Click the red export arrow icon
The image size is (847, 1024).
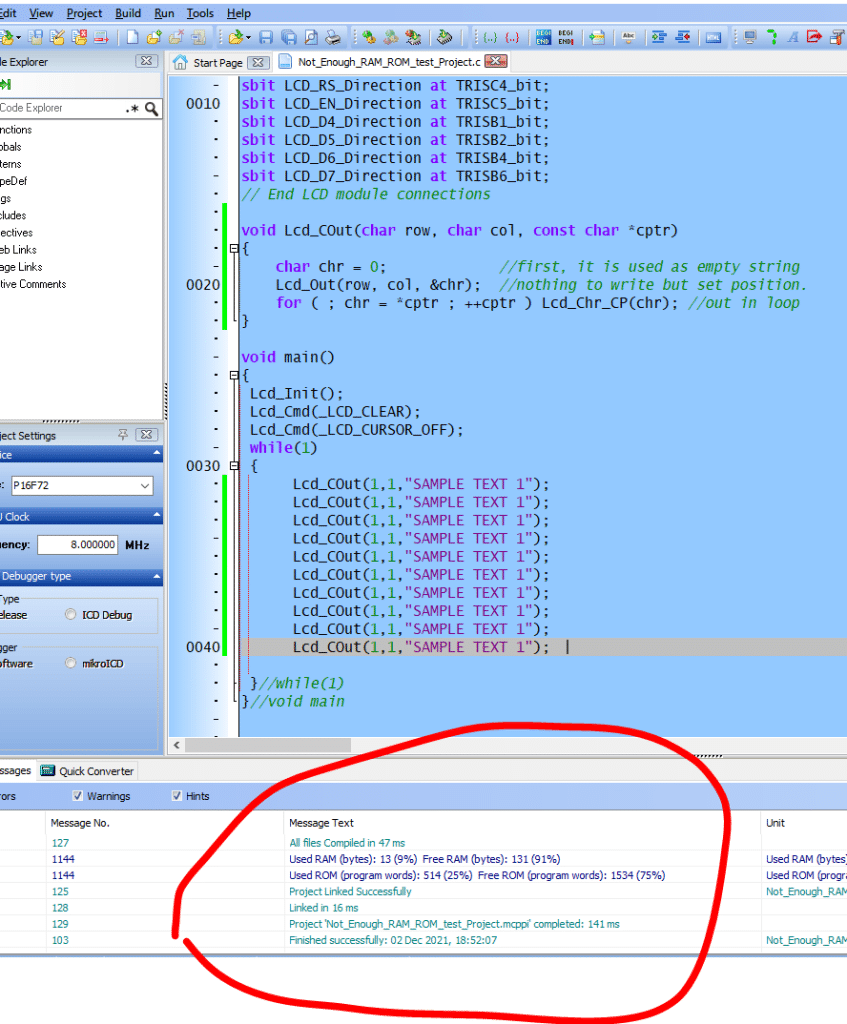point(814,37)
